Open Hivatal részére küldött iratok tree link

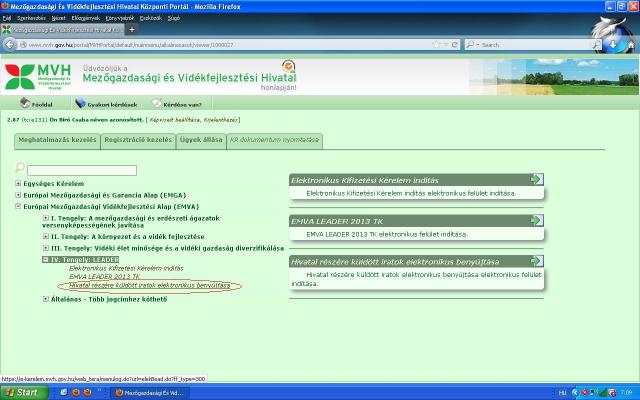(149, 285)
